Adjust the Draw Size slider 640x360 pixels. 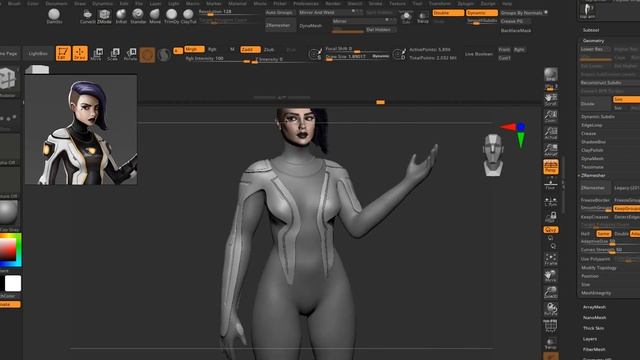tap(357, 57)
